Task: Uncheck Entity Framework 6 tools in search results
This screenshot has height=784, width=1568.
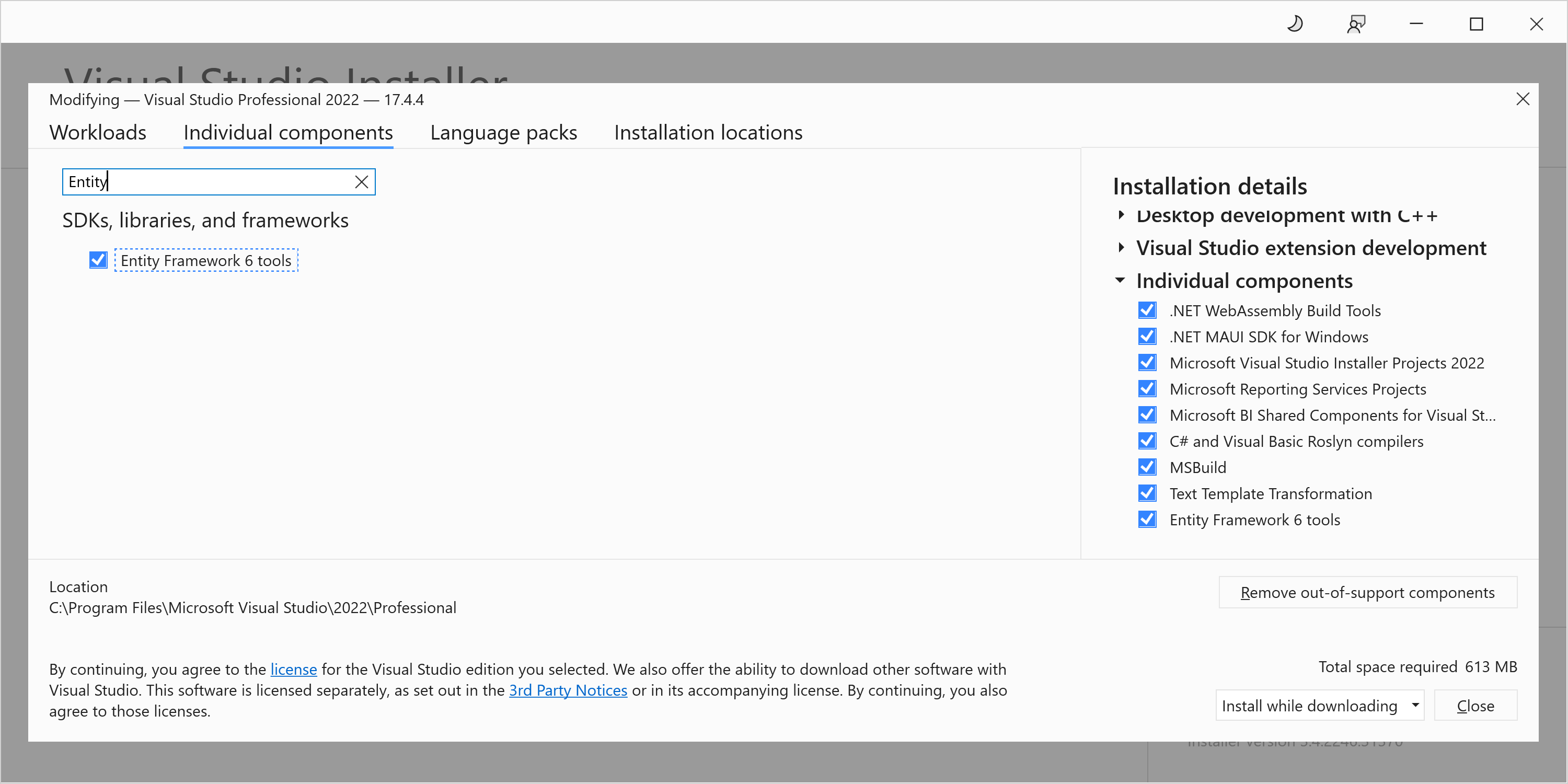Action: [98, 260]
